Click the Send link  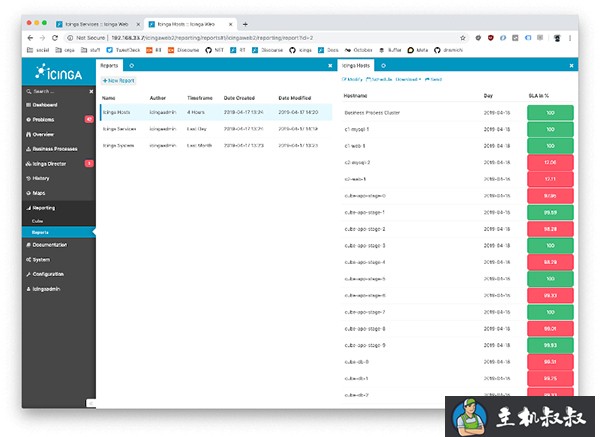(434, 80)
